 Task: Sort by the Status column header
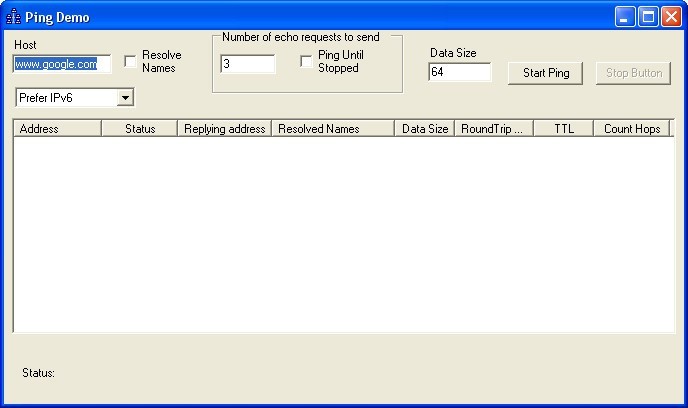[x=140, y=129]
